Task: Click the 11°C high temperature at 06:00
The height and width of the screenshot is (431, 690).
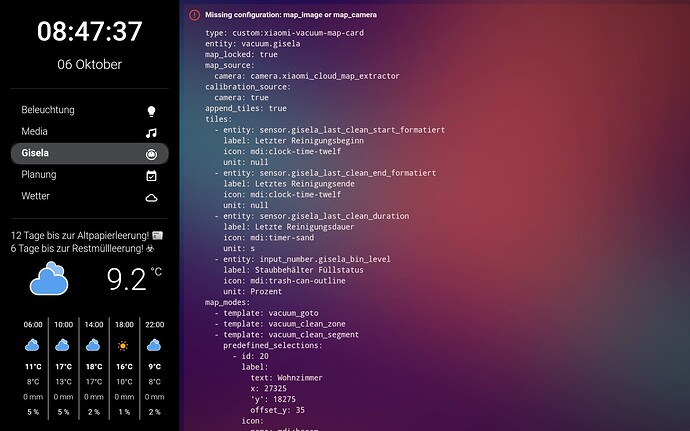Action: 33,367
